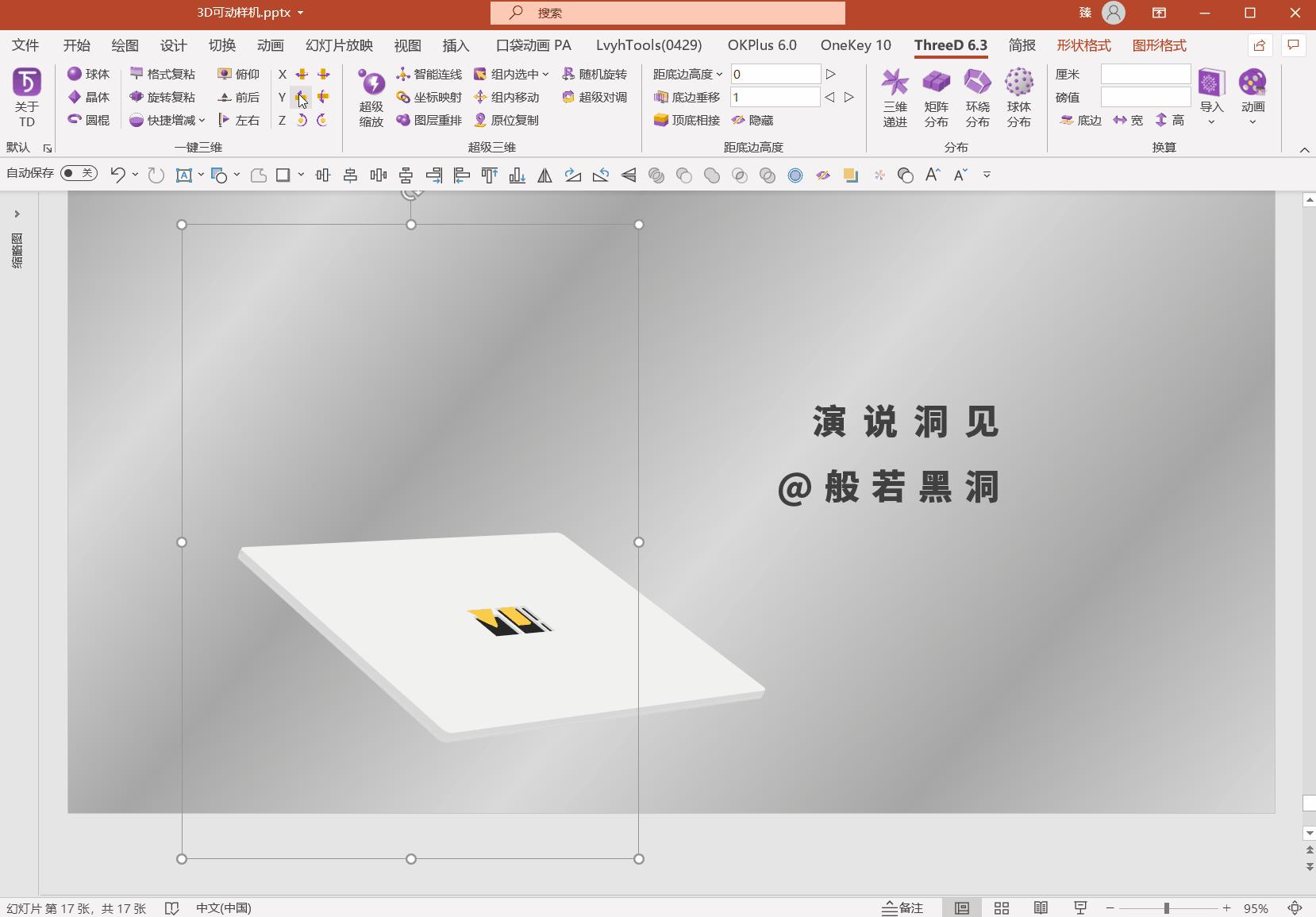Open the 口袋动画 PA tab
The height and width of the screenshot is (917, 1316).
click(x=533, y=45)
